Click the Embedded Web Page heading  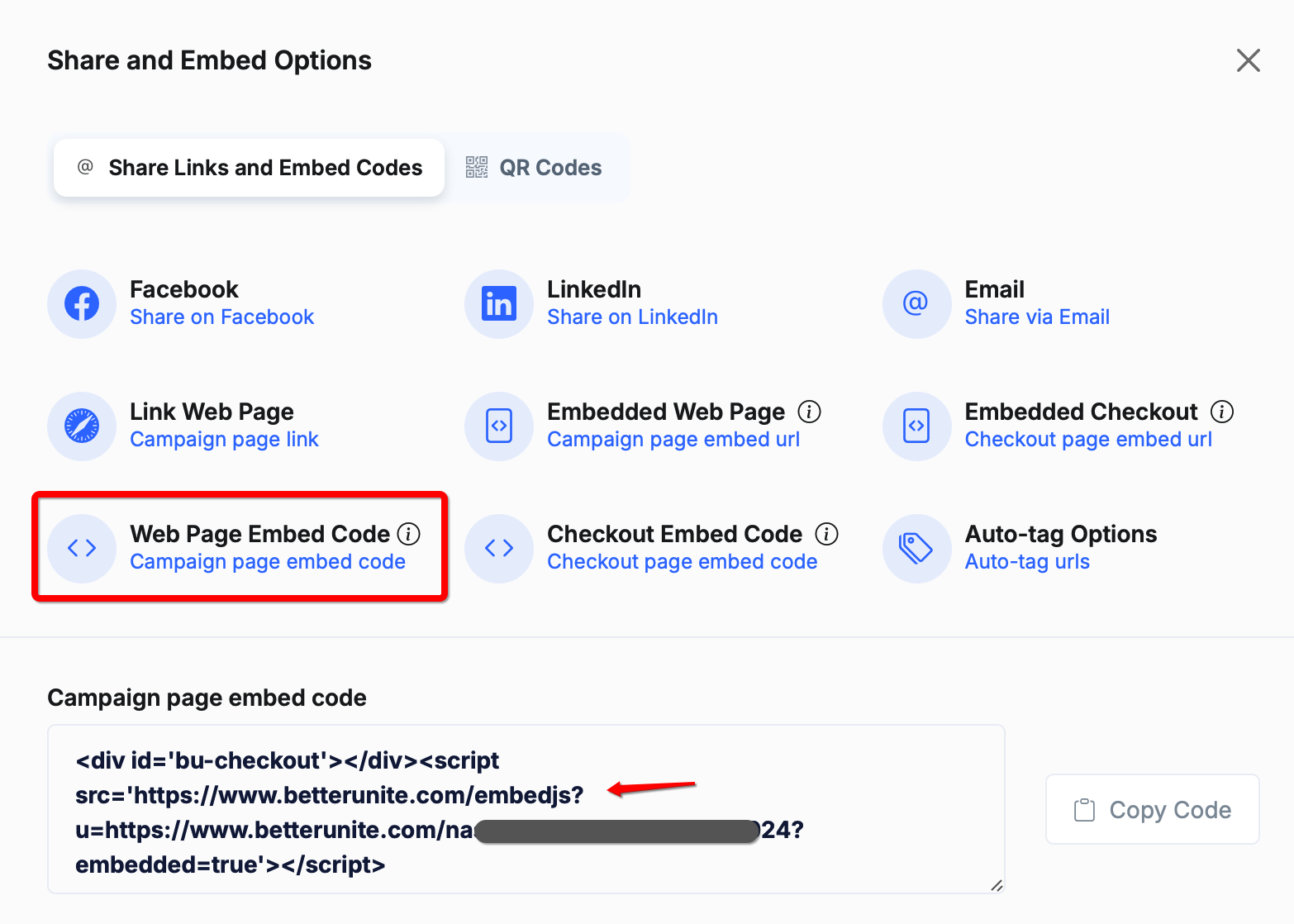(x=666, y=412)
